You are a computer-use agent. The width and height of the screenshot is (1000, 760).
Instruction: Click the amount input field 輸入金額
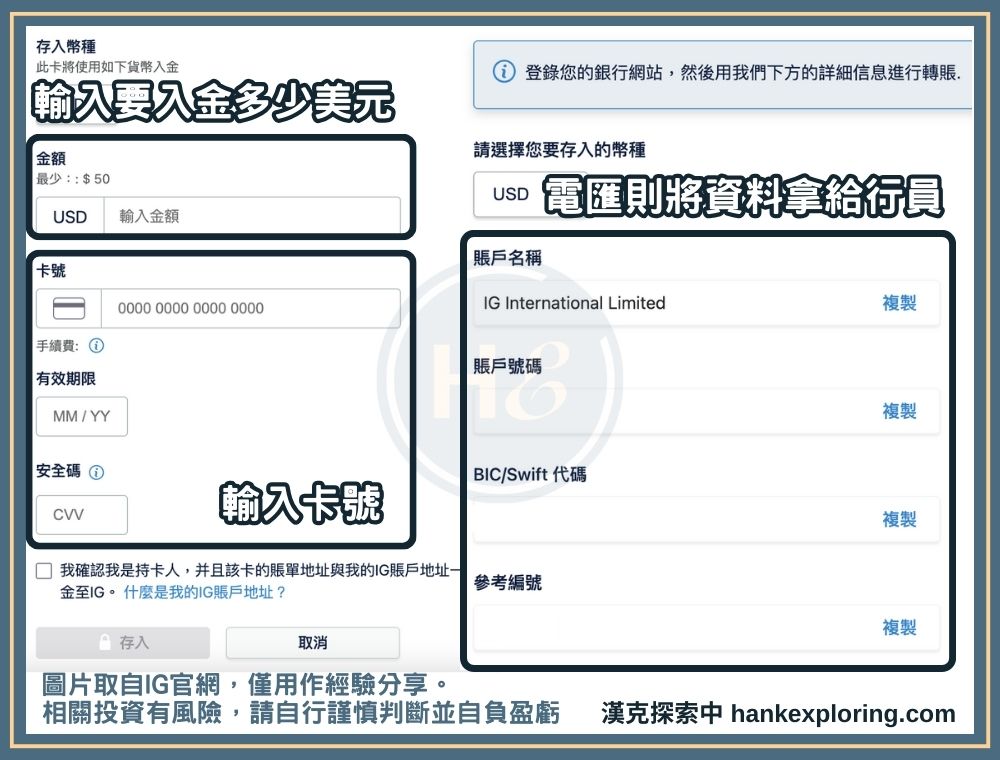(x=252, y=216)
